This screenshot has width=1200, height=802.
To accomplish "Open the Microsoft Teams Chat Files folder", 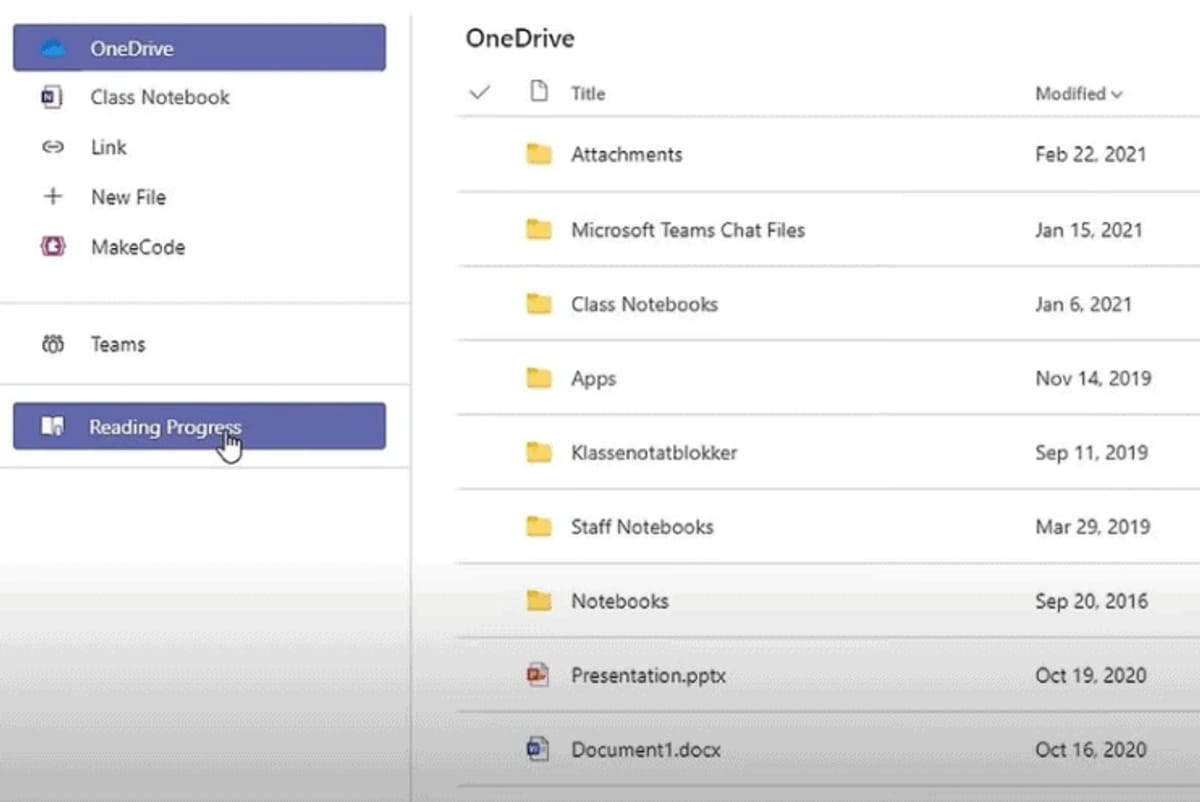I will coord(687,230).
